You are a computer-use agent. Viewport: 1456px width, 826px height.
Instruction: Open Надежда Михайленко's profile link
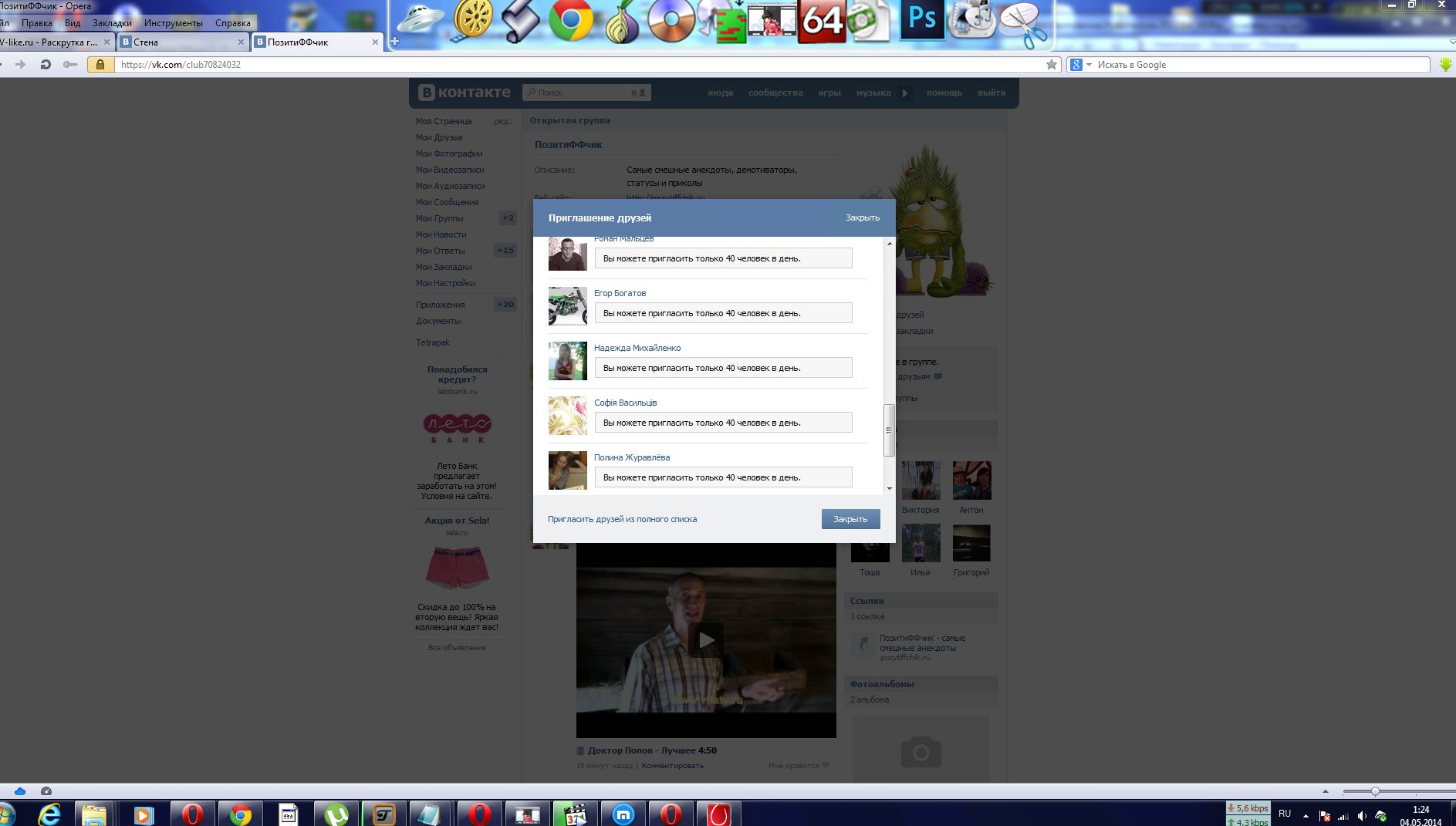637,348
